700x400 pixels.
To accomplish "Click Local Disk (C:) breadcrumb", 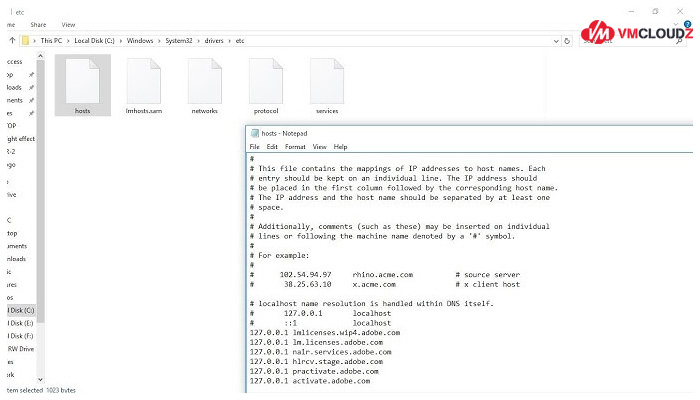I will (94, 41).
